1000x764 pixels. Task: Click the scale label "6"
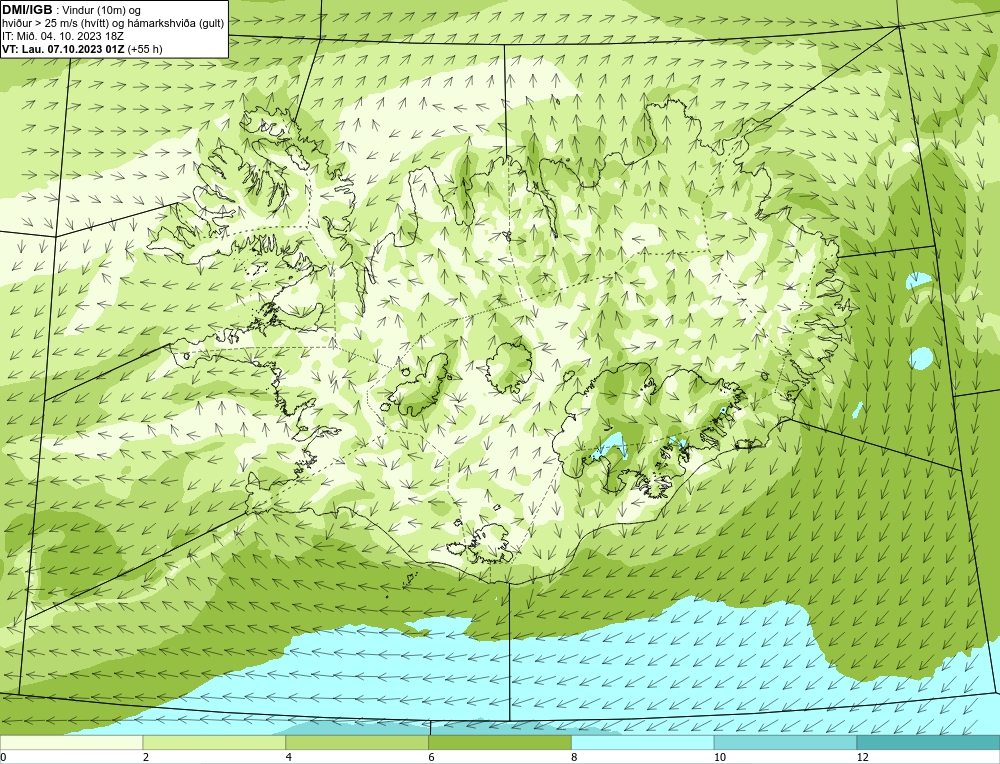coord(432,757)
